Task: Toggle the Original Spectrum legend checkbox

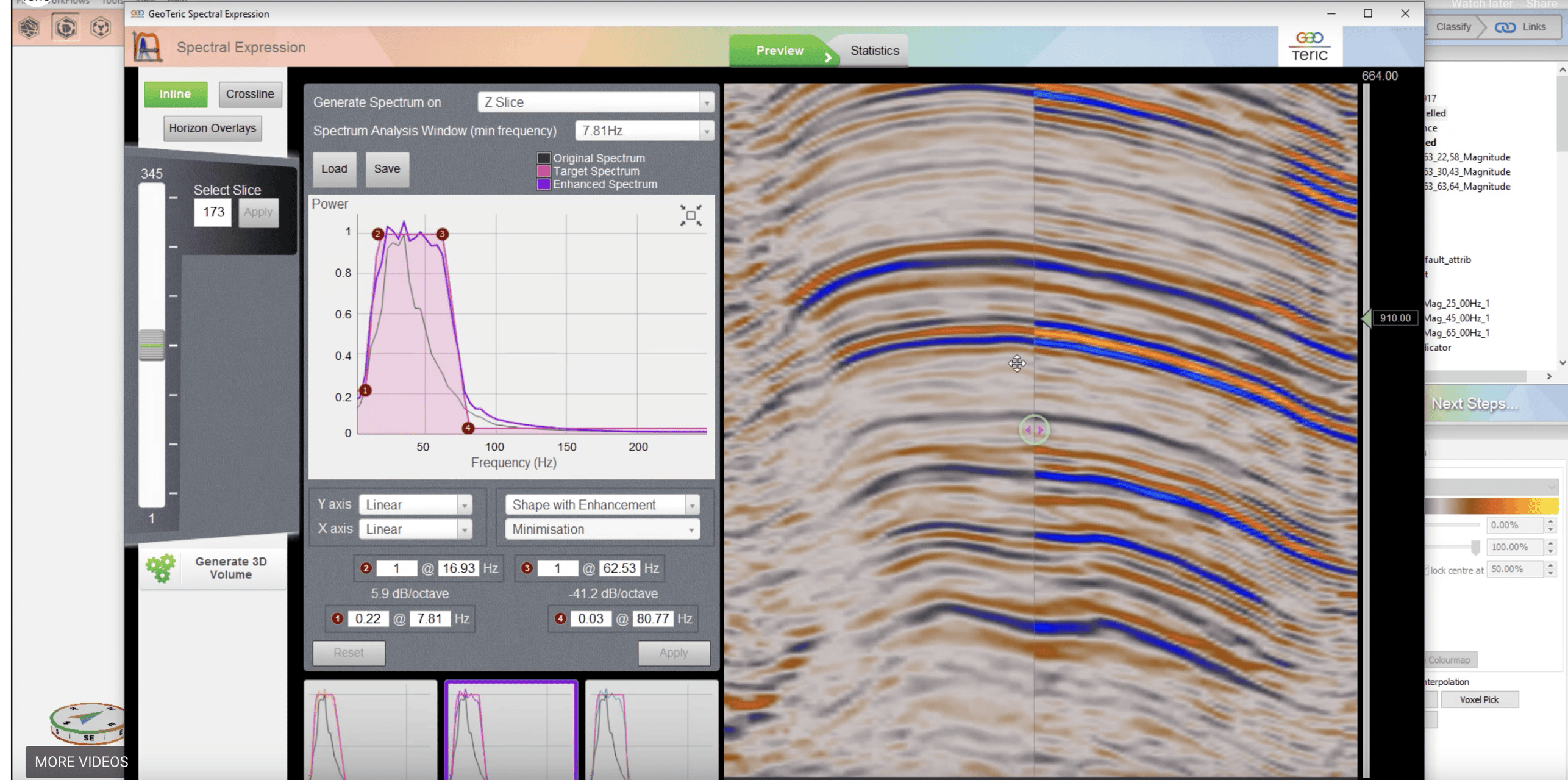Action: (x=543, y=157)
